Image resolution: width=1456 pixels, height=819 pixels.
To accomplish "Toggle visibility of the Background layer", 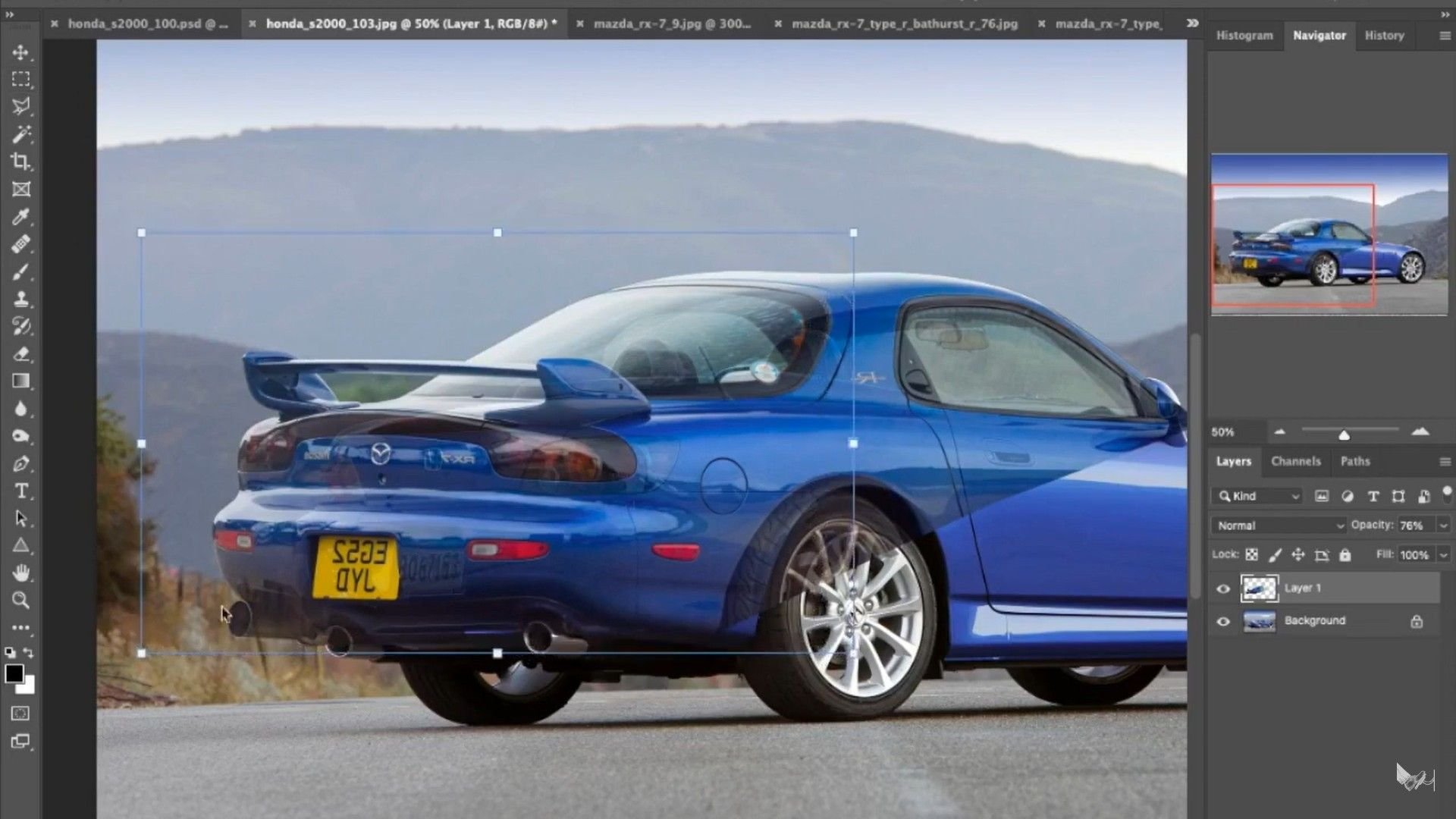I will 1223,621.
